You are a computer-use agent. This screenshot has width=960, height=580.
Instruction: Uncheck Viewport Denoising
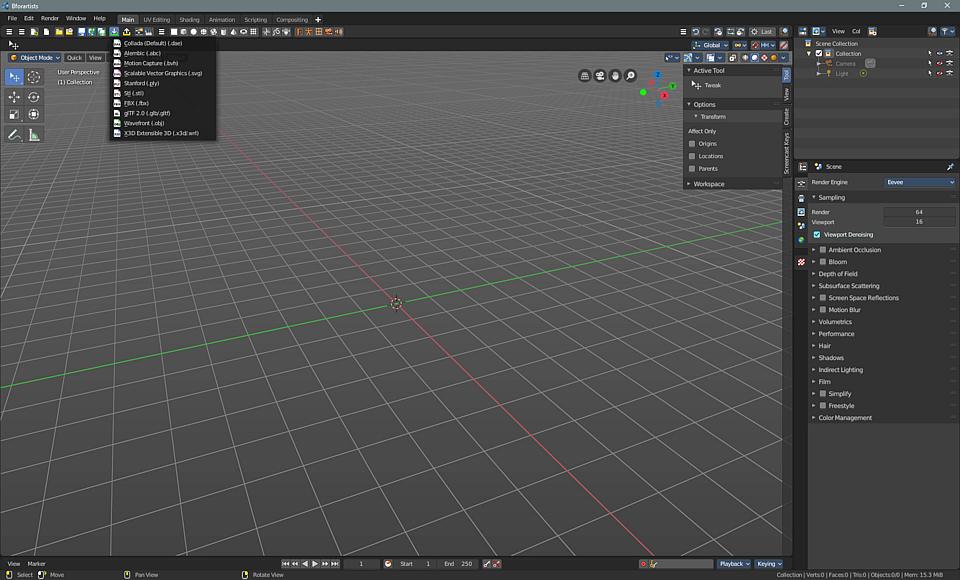coord(817,235)
